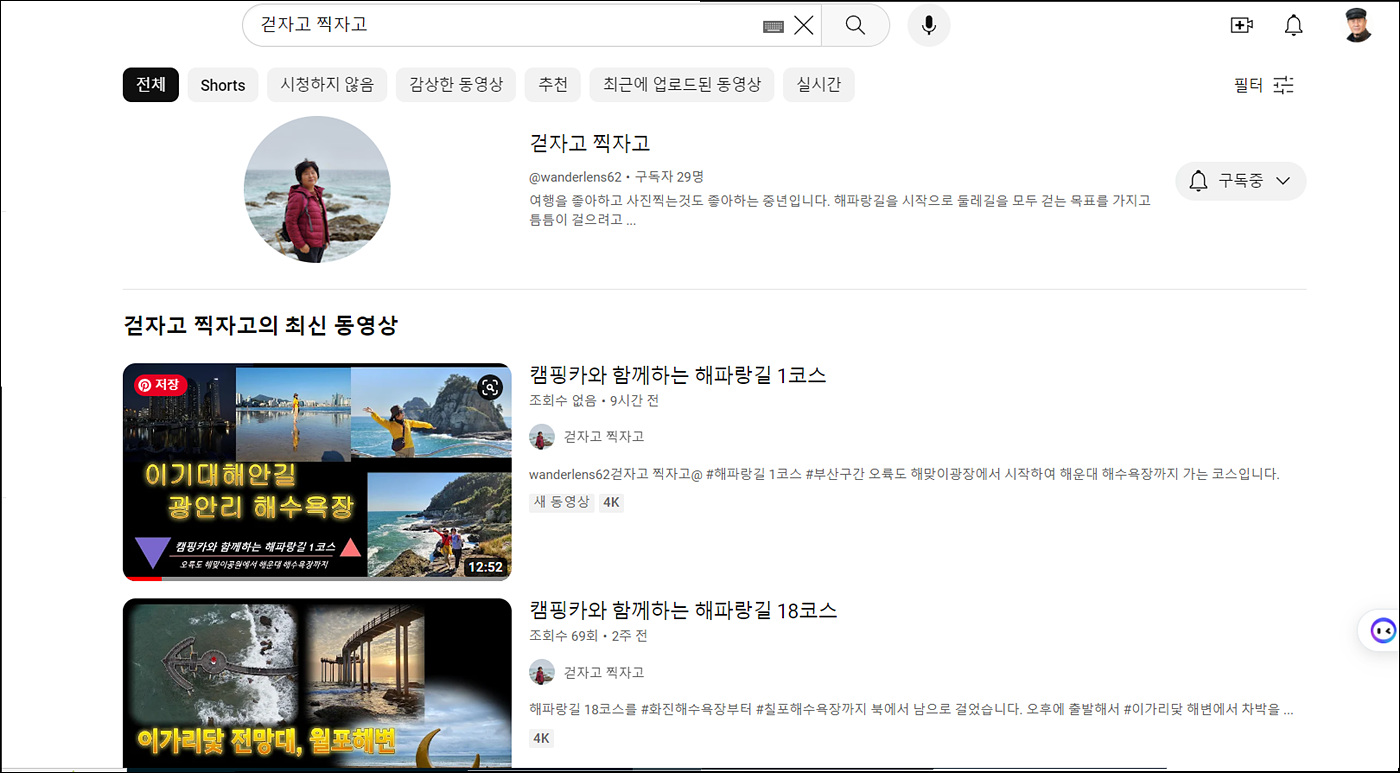Open the 필터 filter options

point(1264,85)
